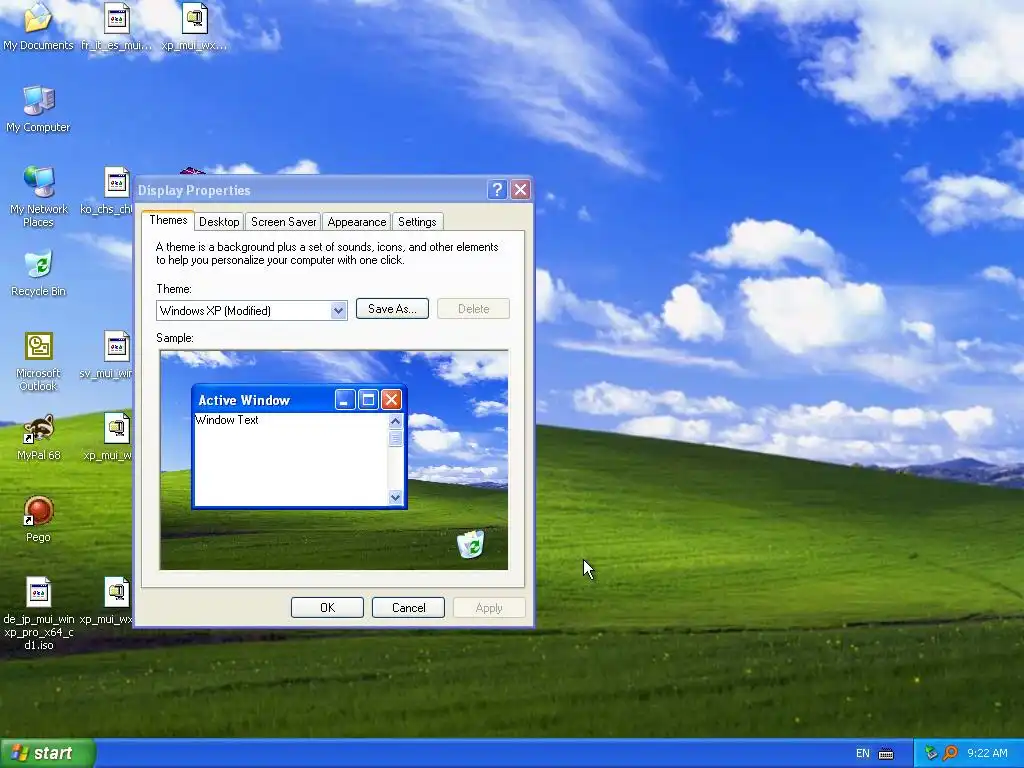This screenshot has width=1024, height=768.
Task: Open the Screen Saver tab
Action: pyautogui.click(x=283, y=222)
